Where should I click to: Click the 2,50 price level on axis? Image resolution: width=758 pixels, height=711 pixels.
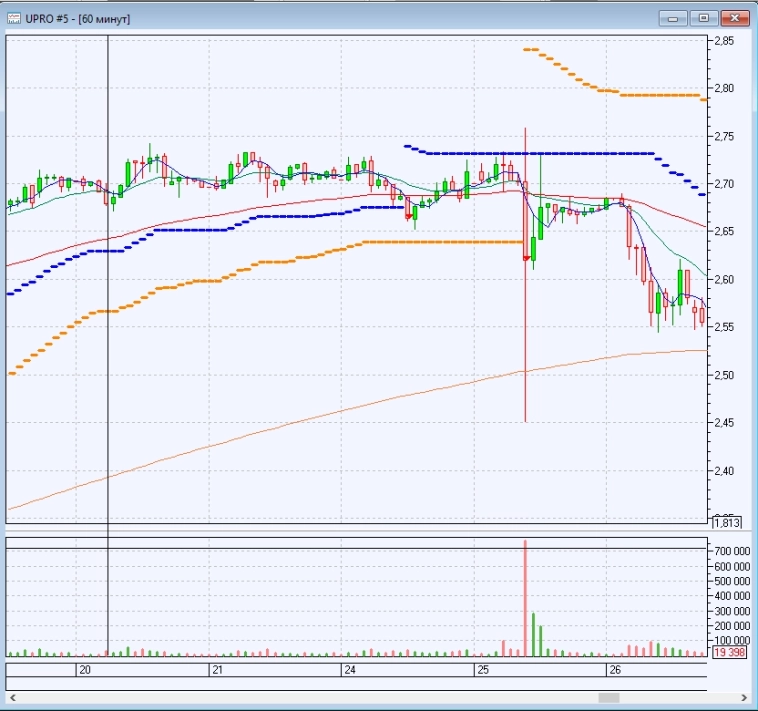click(725, 375)
